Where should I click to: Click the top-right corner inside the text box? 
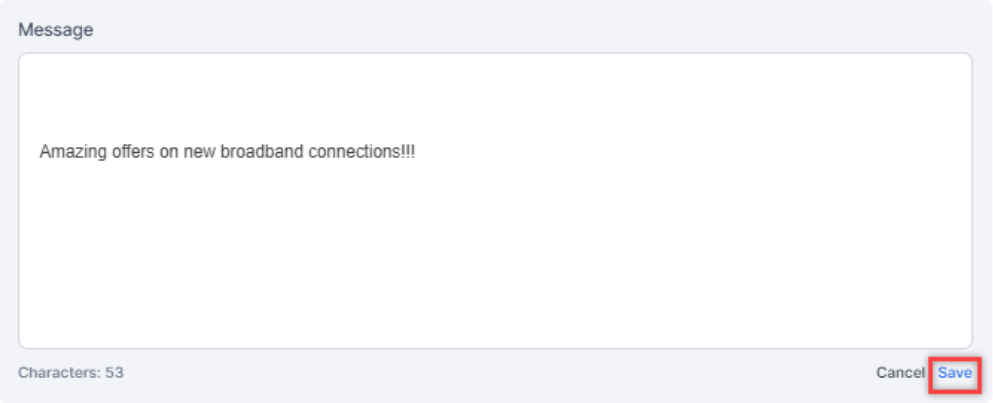click(958, 66)
